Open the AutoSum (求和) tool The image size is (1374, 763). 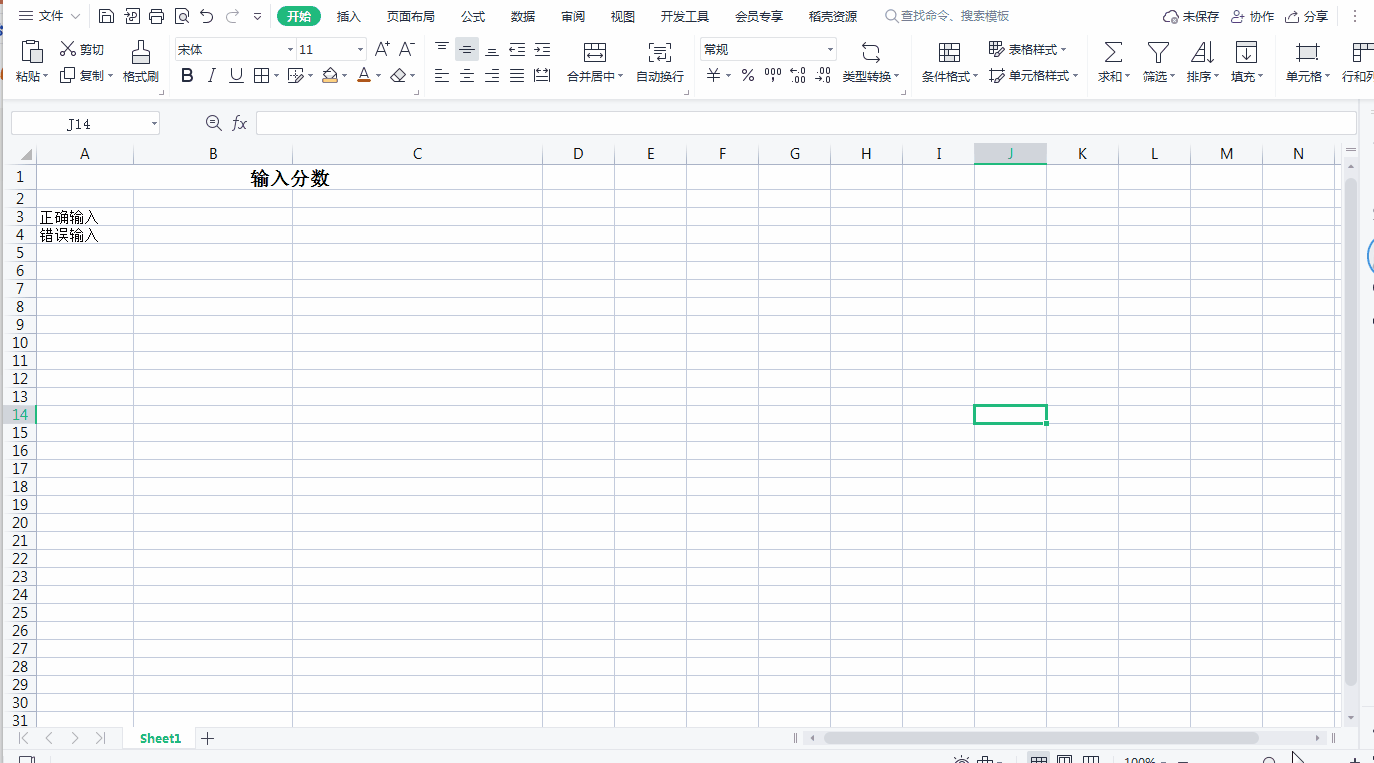(1113, 52)
